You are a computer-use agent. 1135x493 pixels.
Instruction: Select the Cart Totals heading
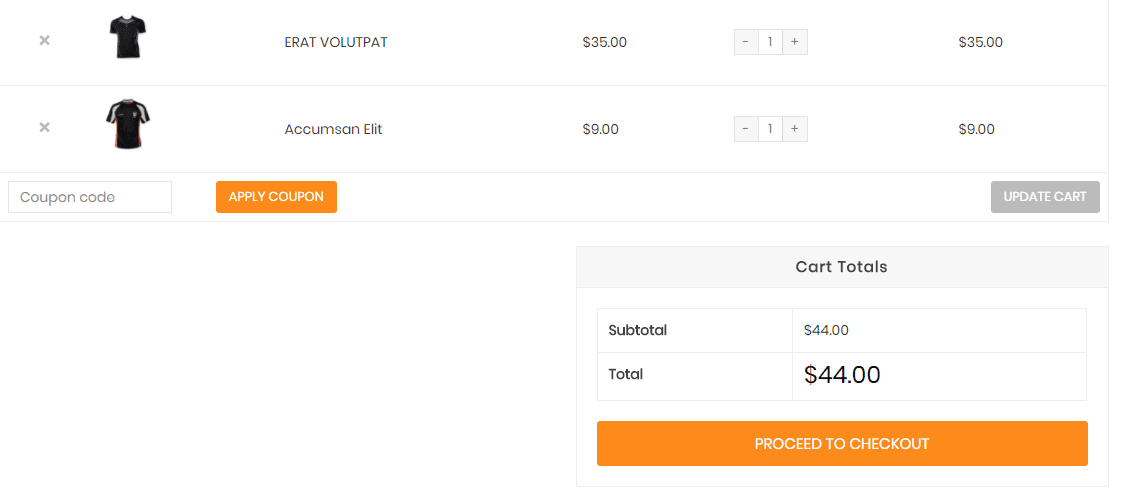[x=841, y=266]
